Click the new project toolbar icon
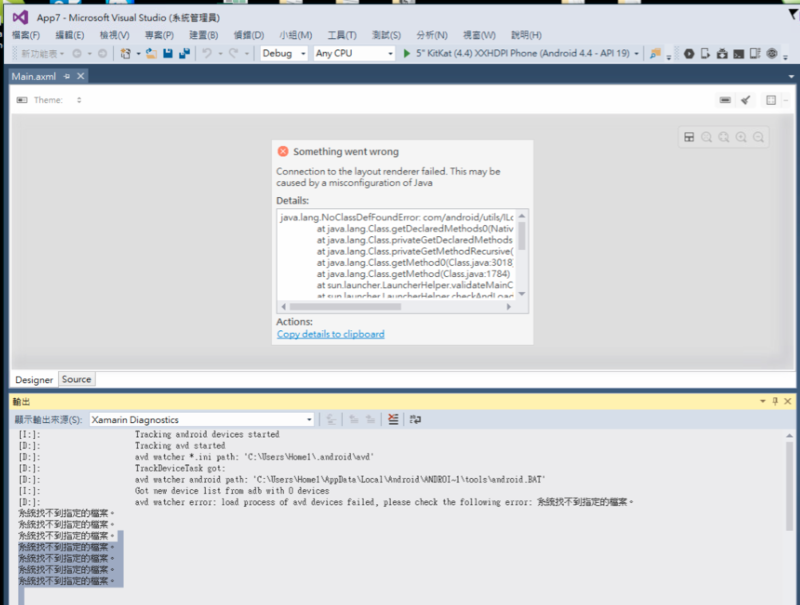 point(125,53)
